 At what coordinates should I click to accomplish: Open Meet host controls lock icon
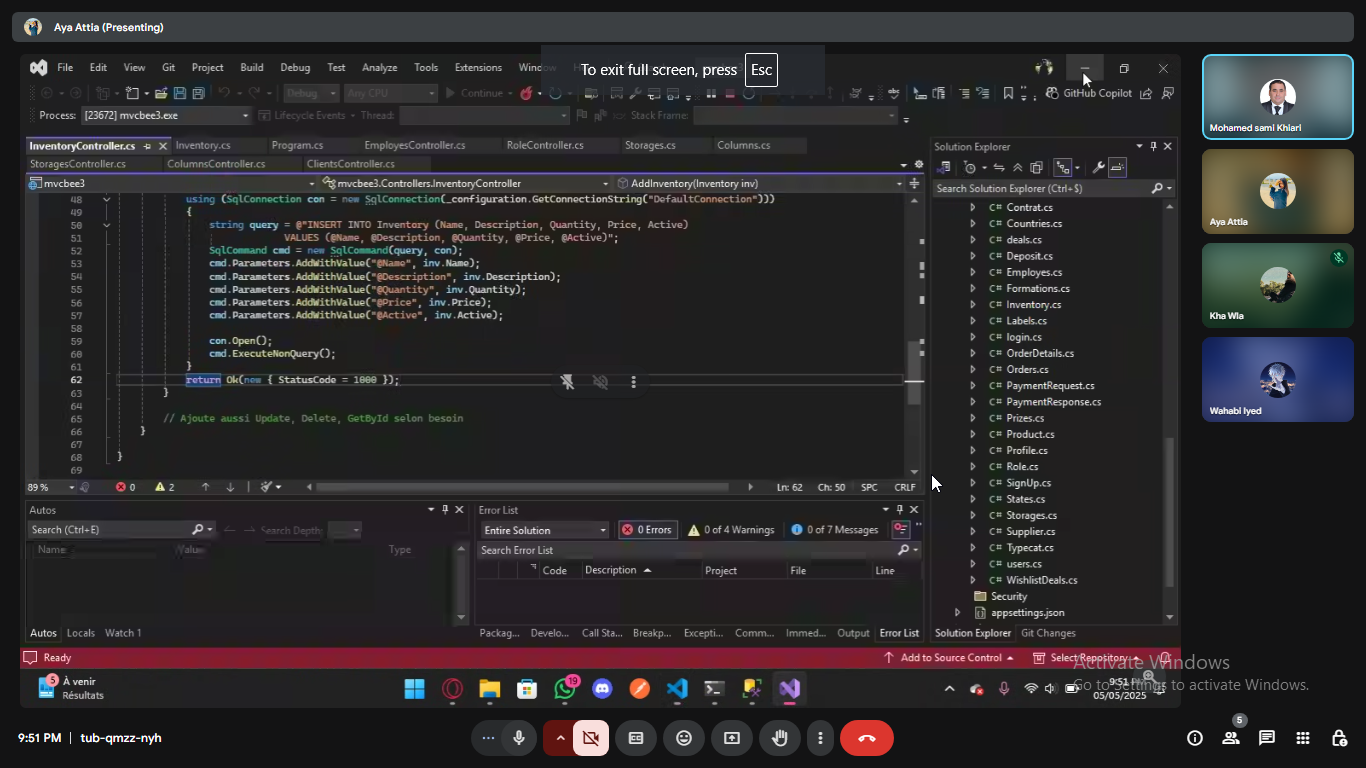click(1339, 738)
